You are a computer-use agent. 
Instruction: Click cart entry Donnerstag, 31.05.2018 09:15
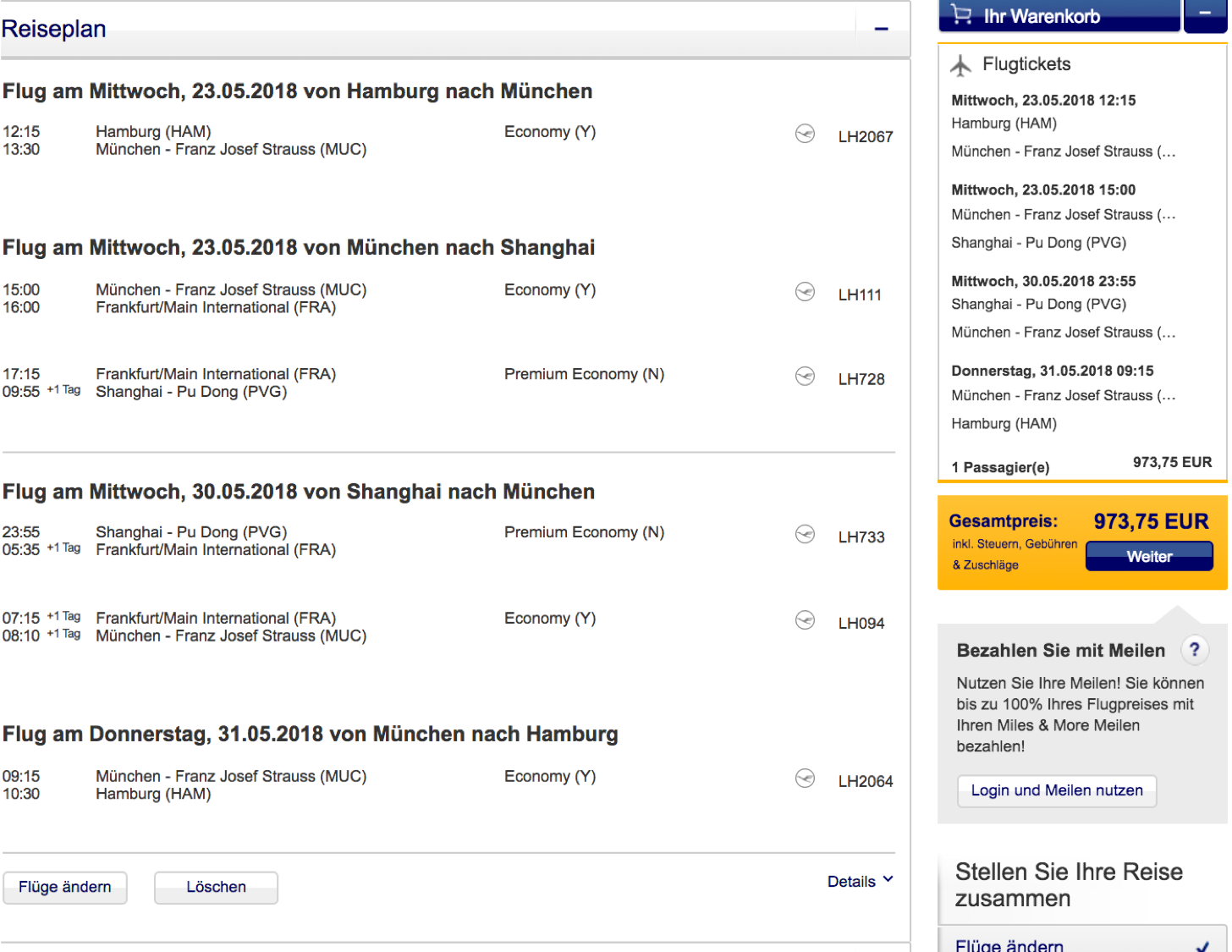click(x=1053, y=371)
